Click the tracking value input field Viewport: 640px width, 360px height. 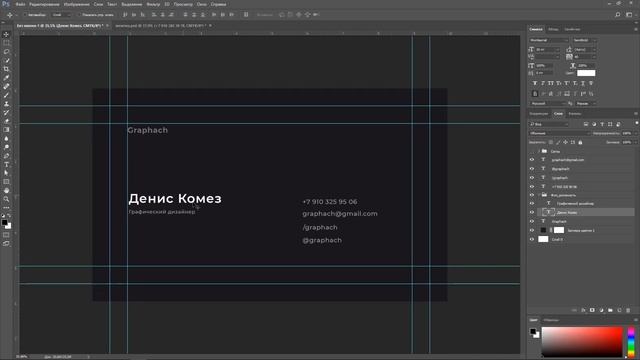click(585, 57)
